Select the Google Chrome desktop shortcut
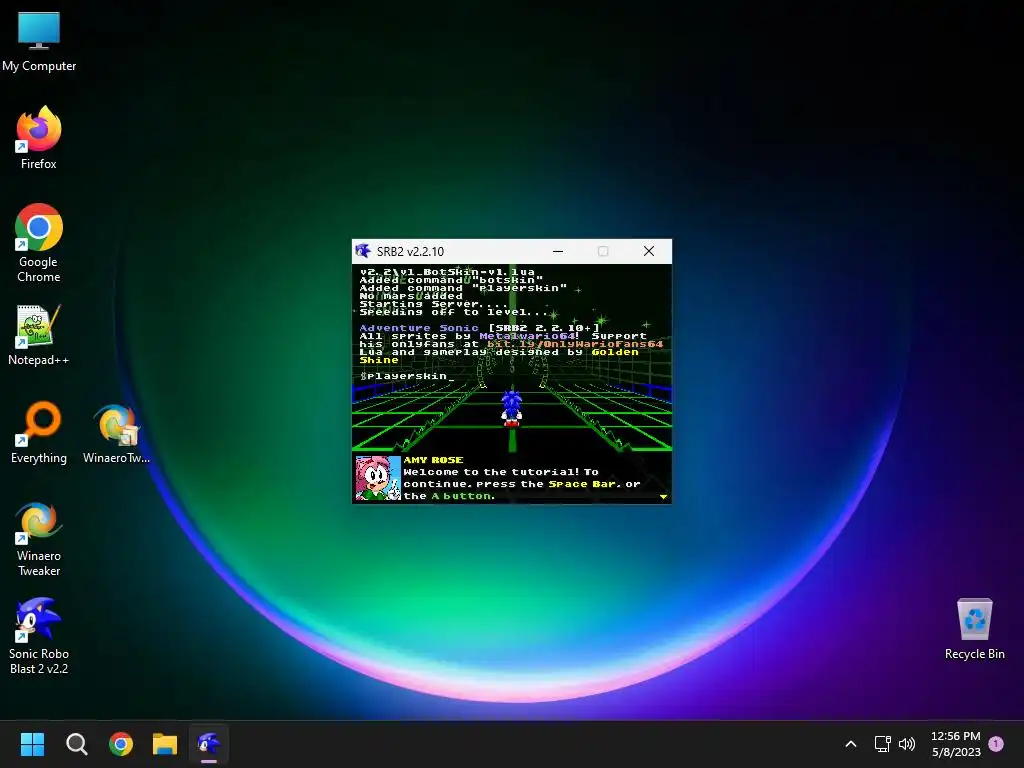 (39, 243)
